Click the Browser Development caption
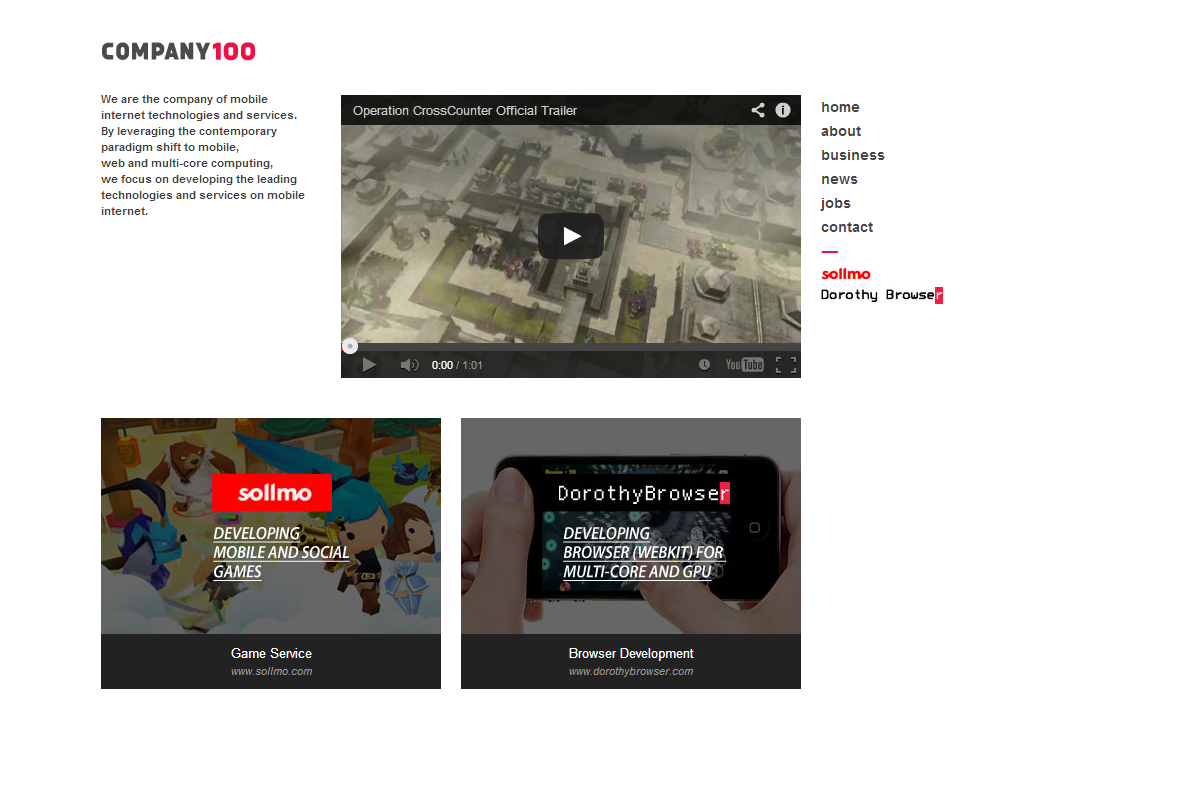Image resolution: width=1180 pixels, height=787 pixels. tap(631, 654)
